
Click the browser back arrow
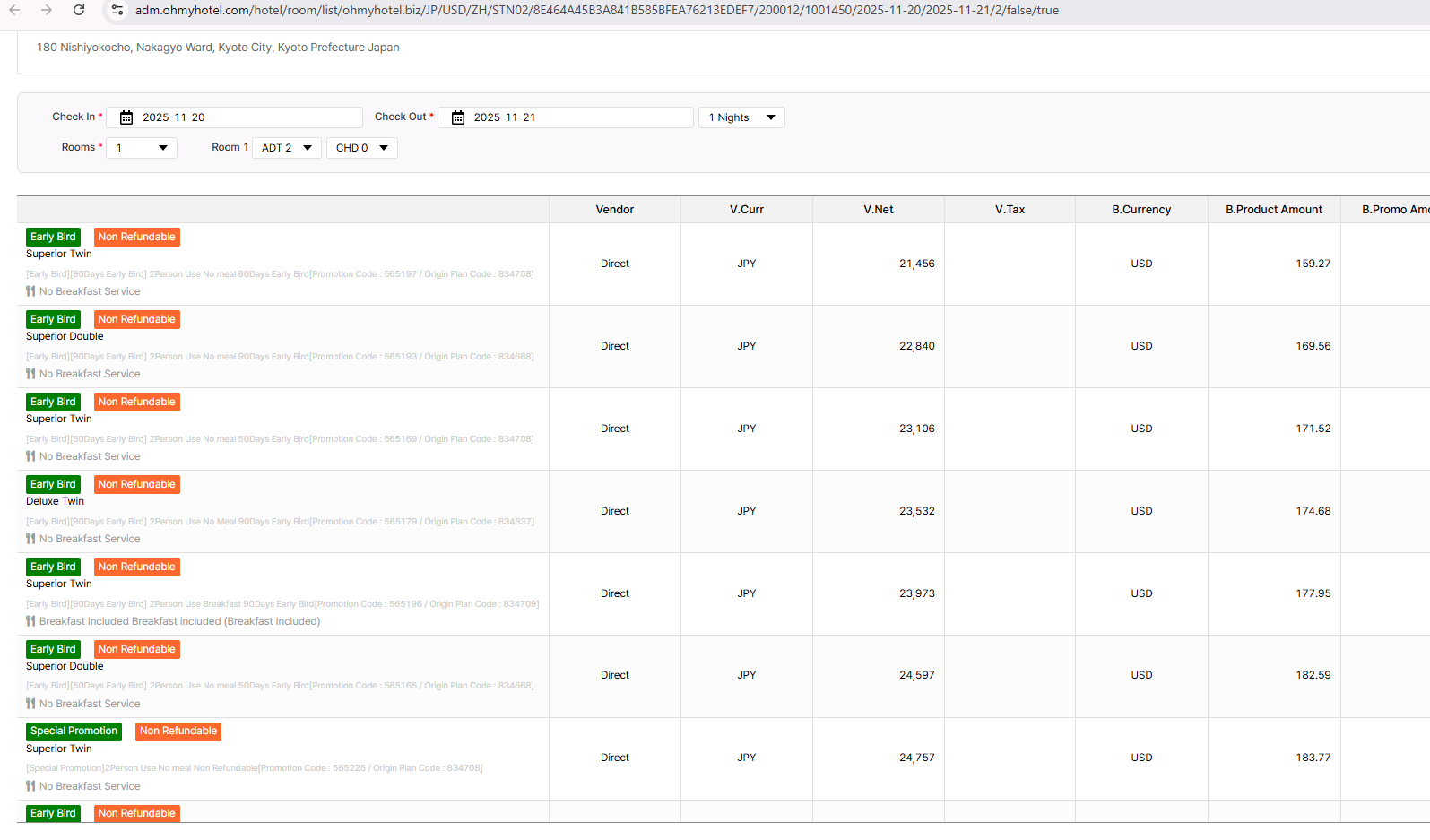pos(14,10)
